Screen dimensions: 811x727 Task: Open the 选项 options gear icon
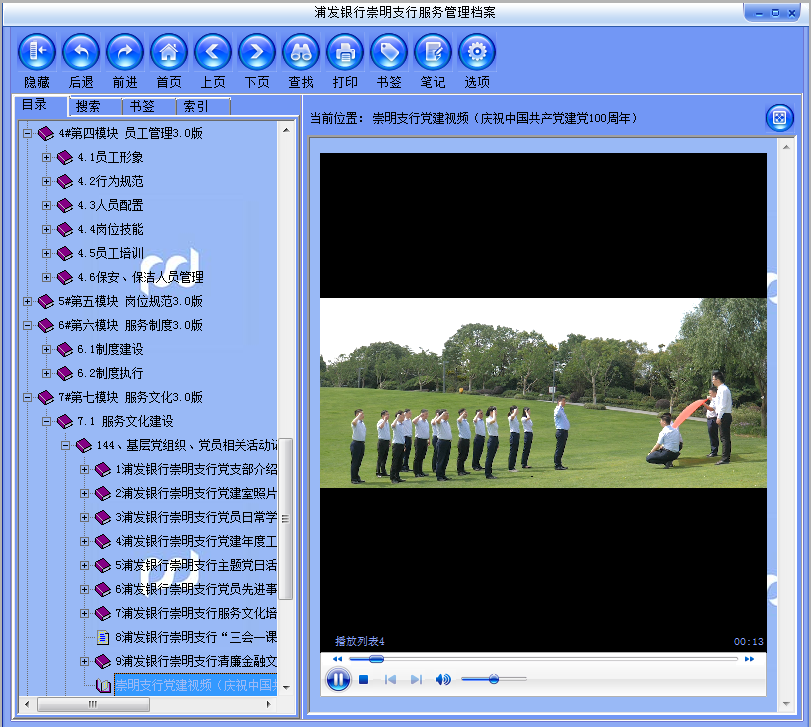click(477, 52)
